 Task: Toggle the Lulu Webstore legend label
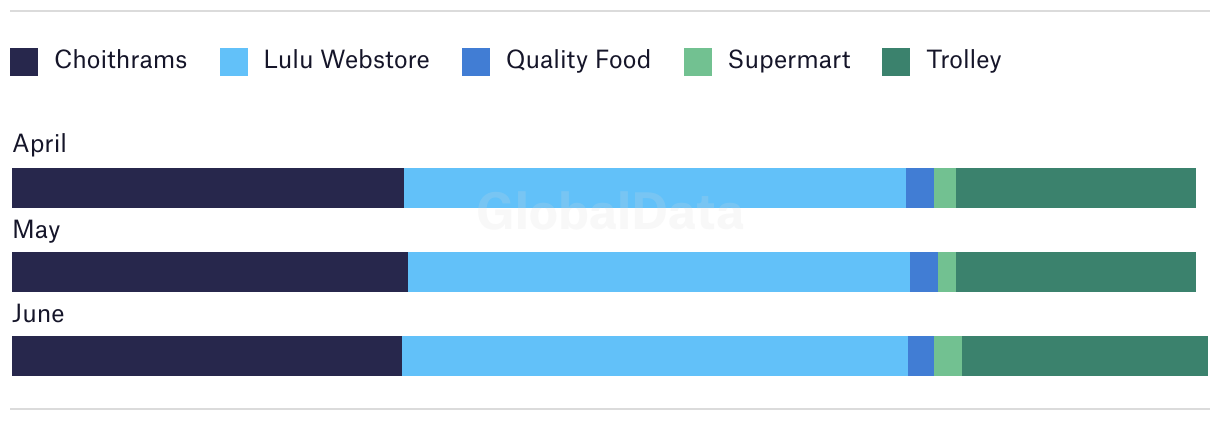pyautogui.click(x=347, y=60)
